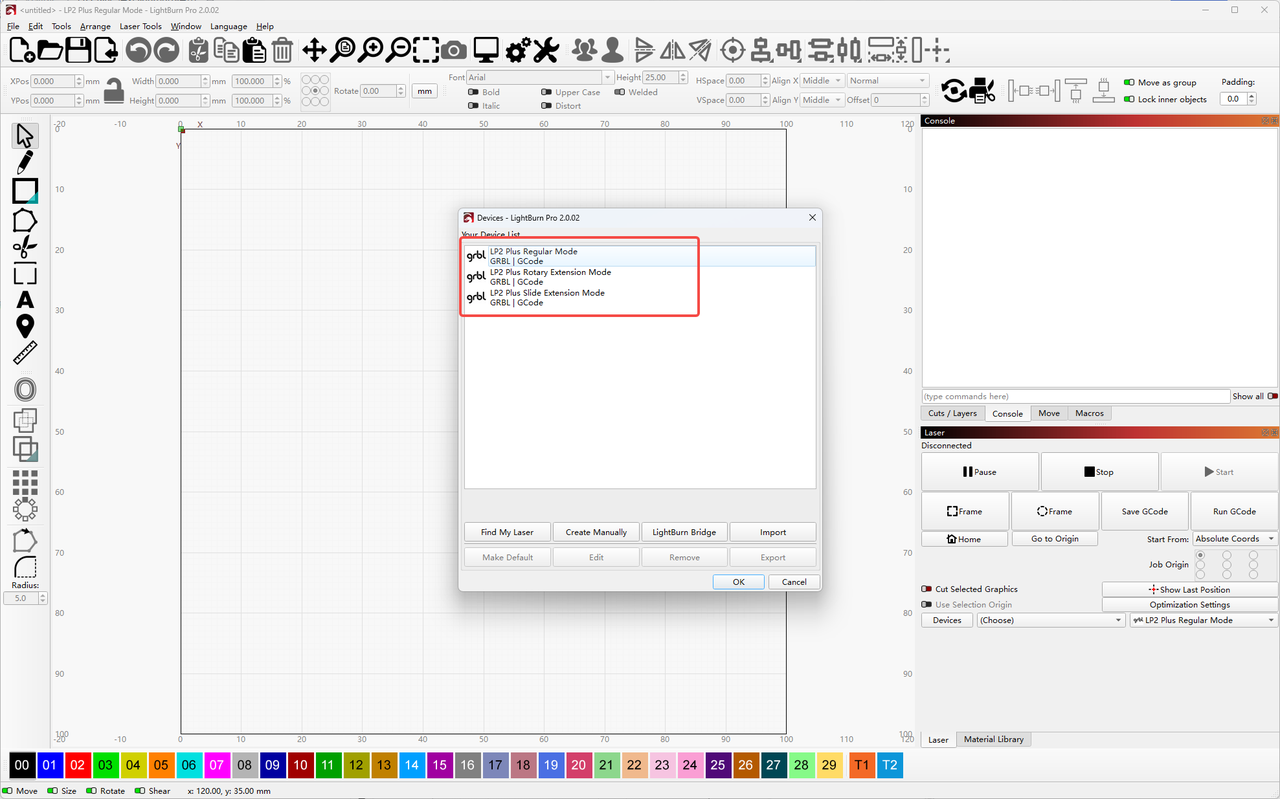This screenshot has width=1280, height=799.
Task: Open settings with the gears icon
Action: 518,50
